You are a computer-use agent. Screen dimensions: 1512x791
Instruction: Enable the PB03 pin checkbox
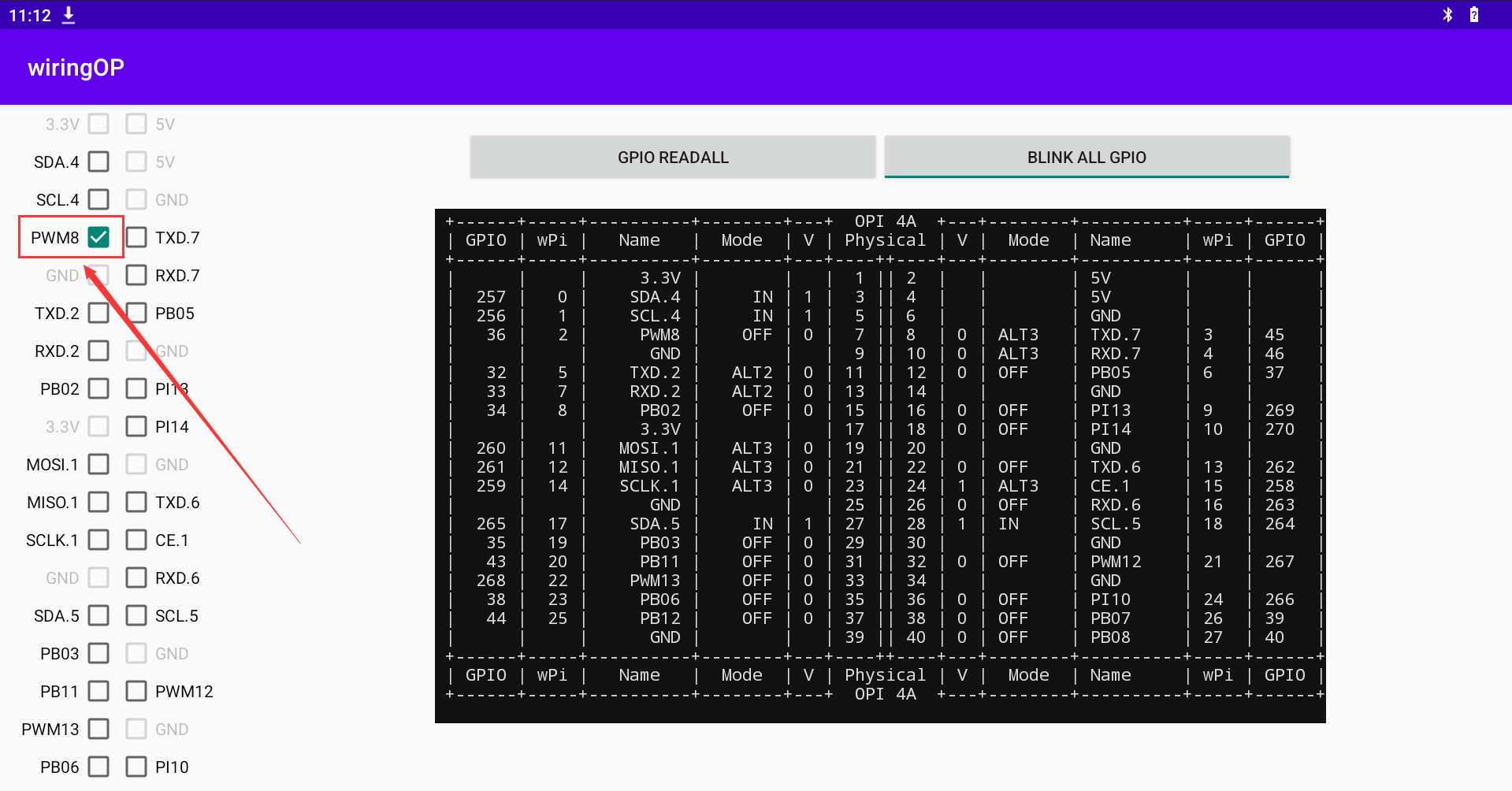click(x=98, y=653)
